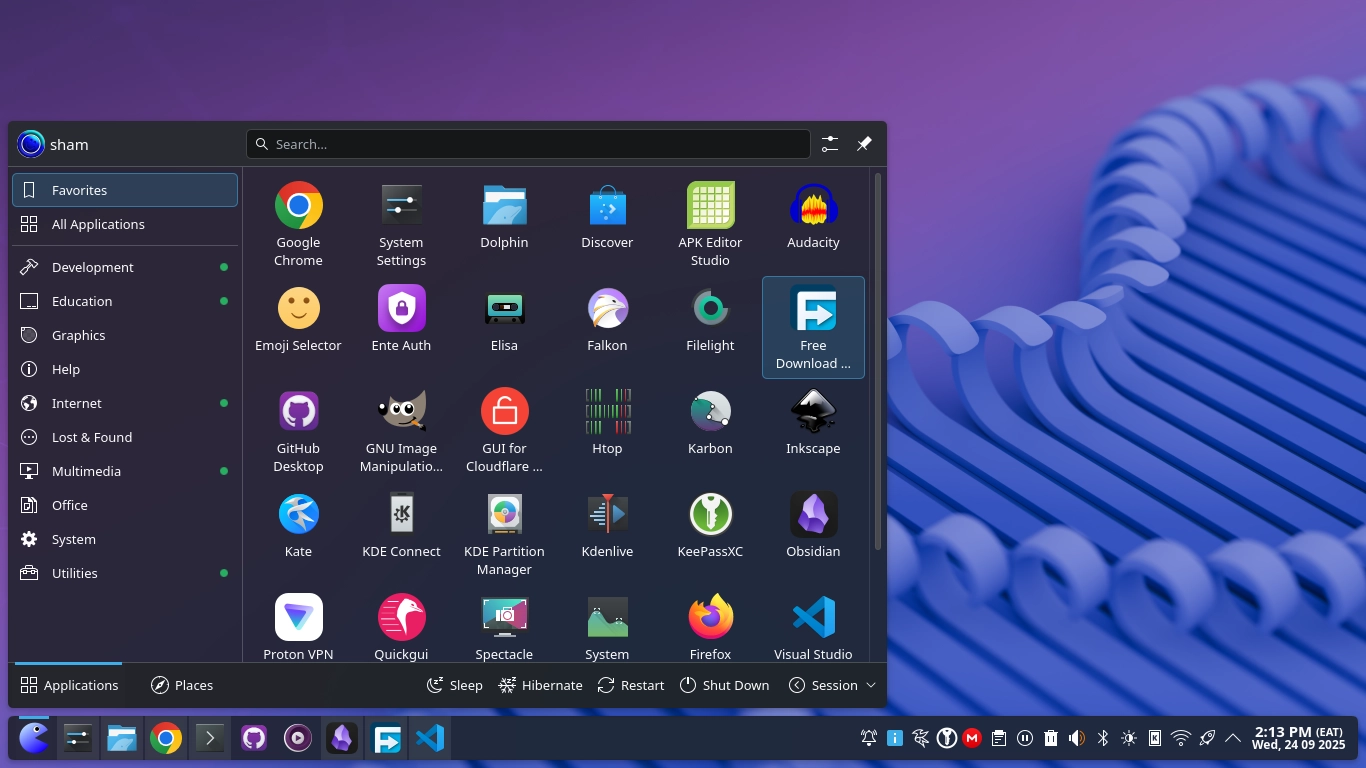Open the clipboard tray icon
The height and width of the screenshot is (768, 1366).
pyautogui.click(x=999, y=738)
